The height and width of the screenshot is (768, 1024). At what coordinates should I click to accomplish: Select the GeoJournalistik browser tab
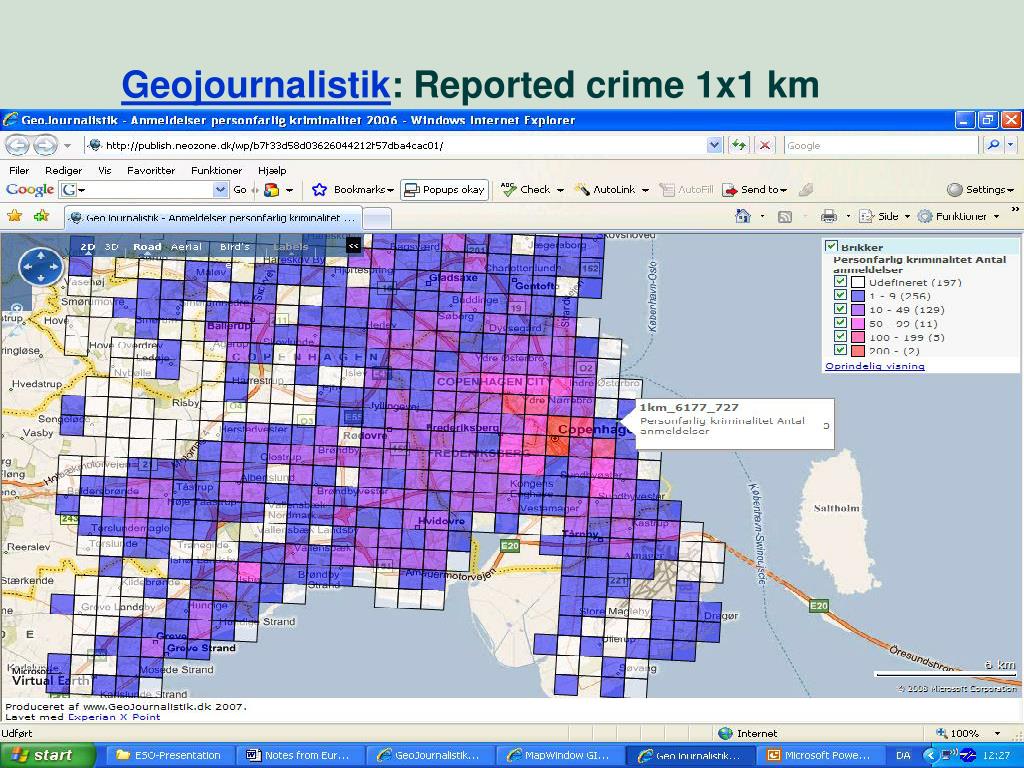(213, 217)
